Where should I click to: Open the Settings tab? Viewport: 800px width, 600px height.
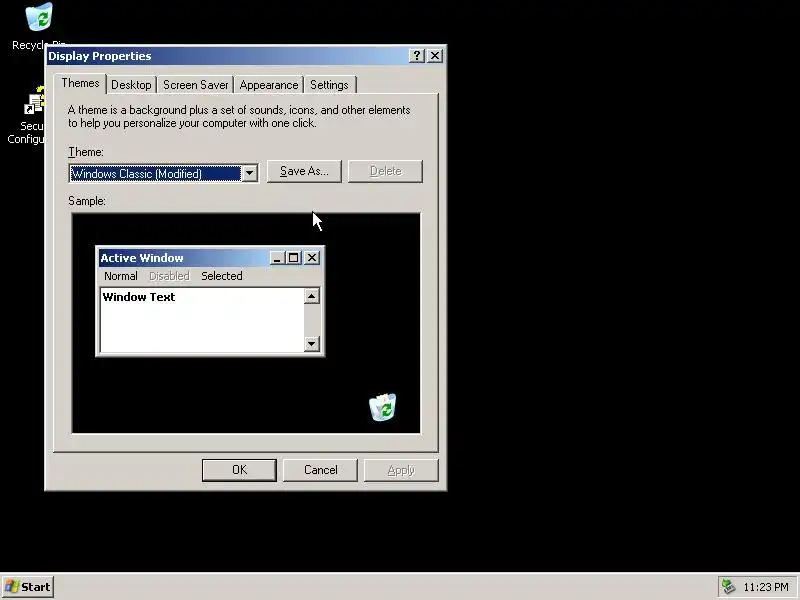pos(329,85)
